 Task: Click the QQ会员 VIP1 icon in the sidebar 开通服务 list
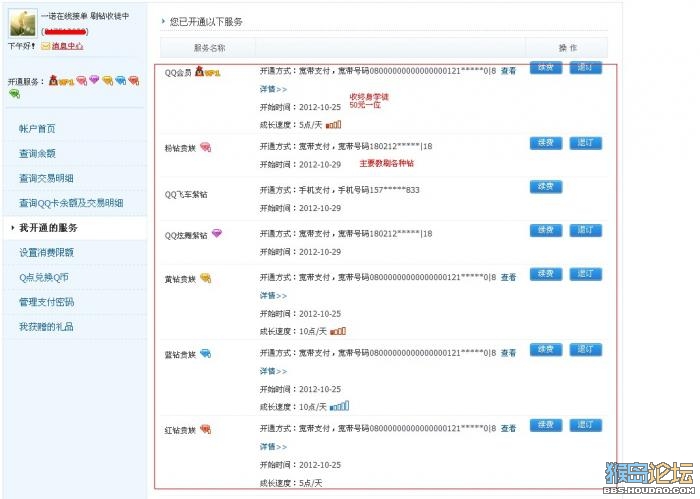click(61, 80)
